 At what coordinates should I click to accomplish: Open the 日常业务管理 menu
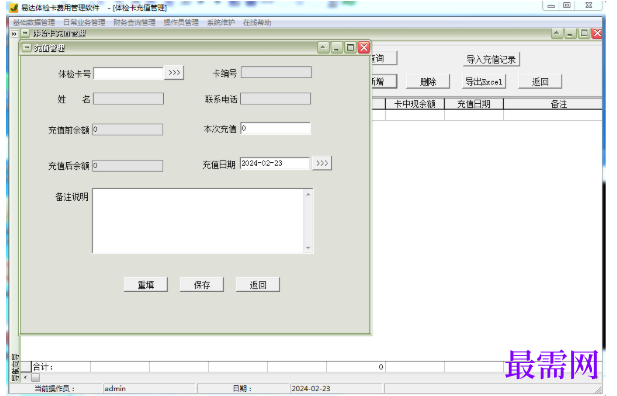coord(84,22)
